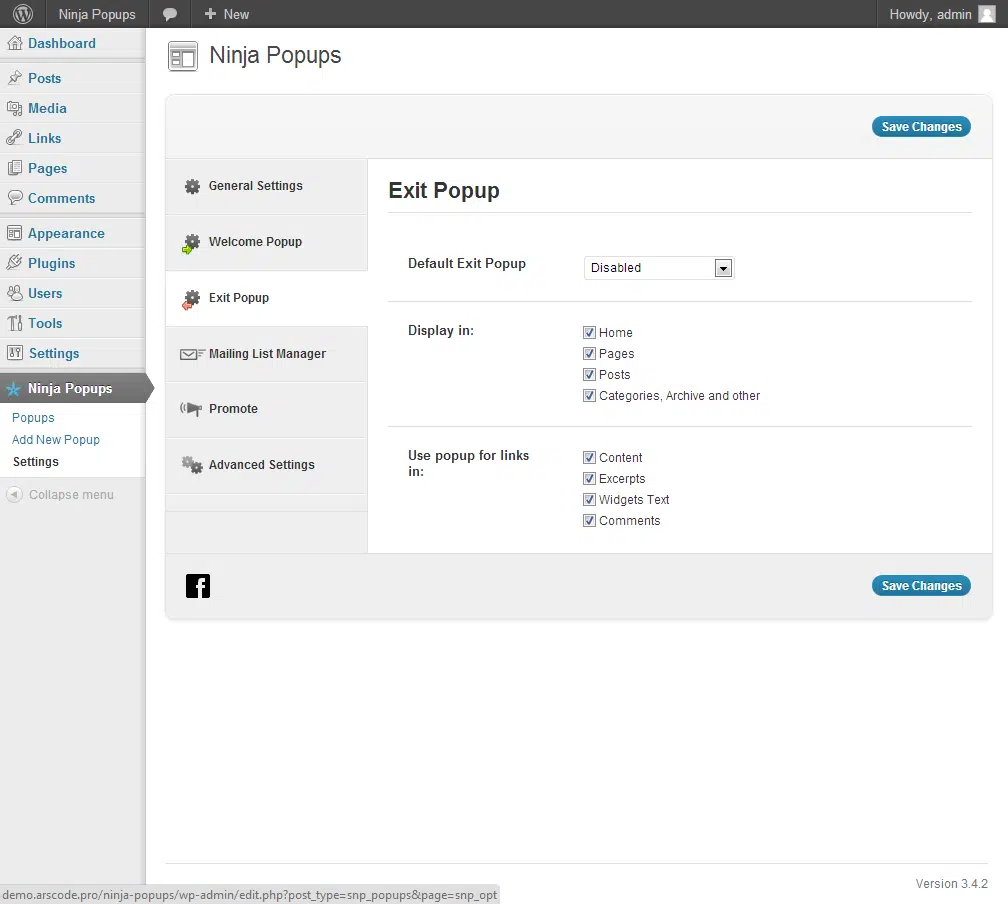Toggle the Content links checkbox

pyautogui.click(x=590, y=457)
